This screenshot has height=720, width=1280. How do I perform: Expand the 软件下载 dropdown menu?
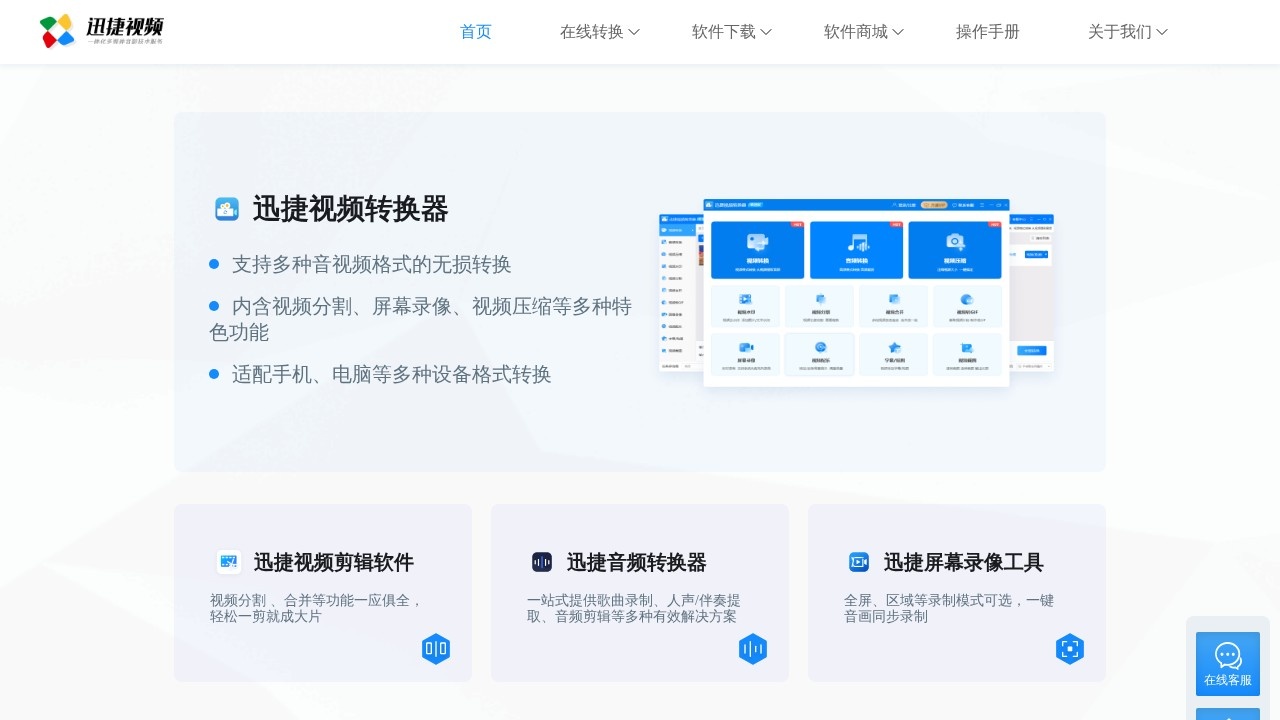pyautogui.click(x=731, y=31)
